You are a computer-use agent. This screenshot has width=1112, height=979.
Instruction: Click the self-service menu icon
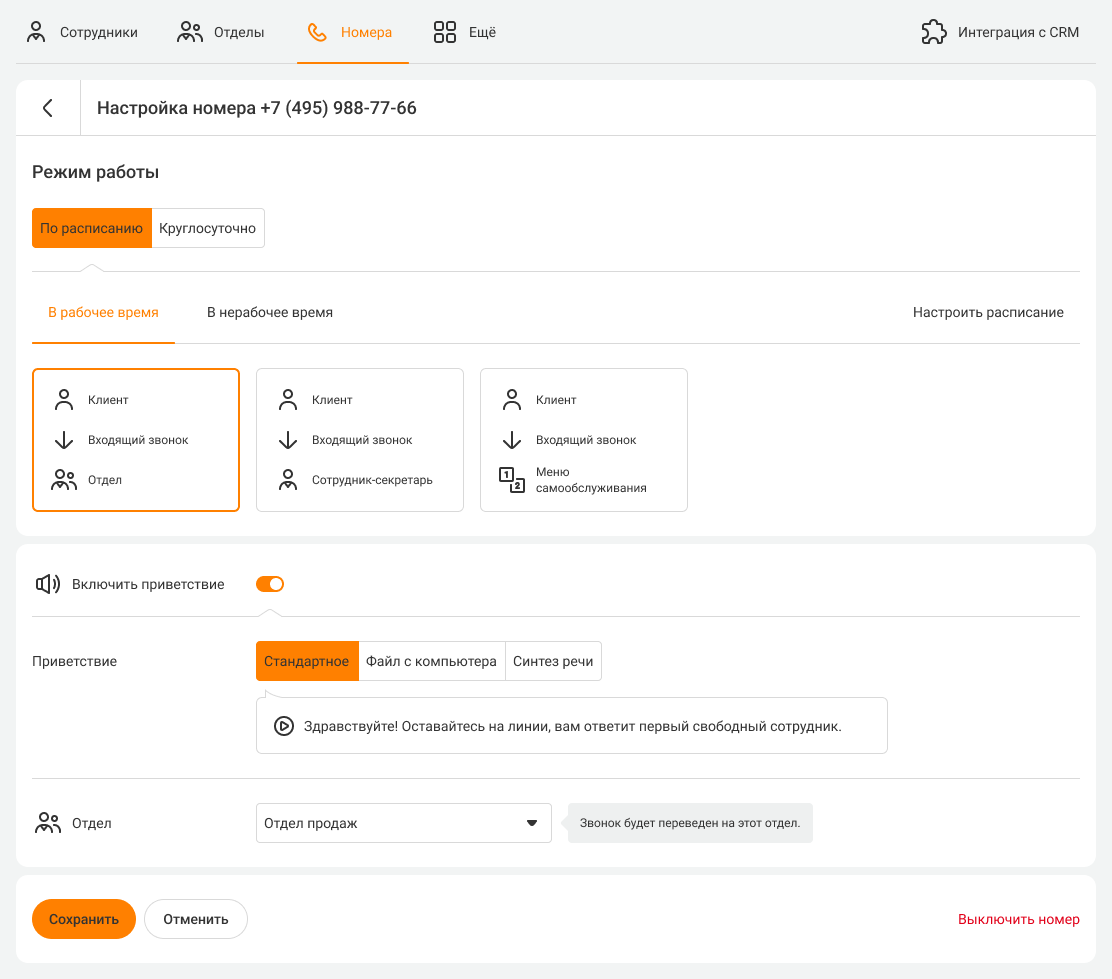click(x=511, y=480)
